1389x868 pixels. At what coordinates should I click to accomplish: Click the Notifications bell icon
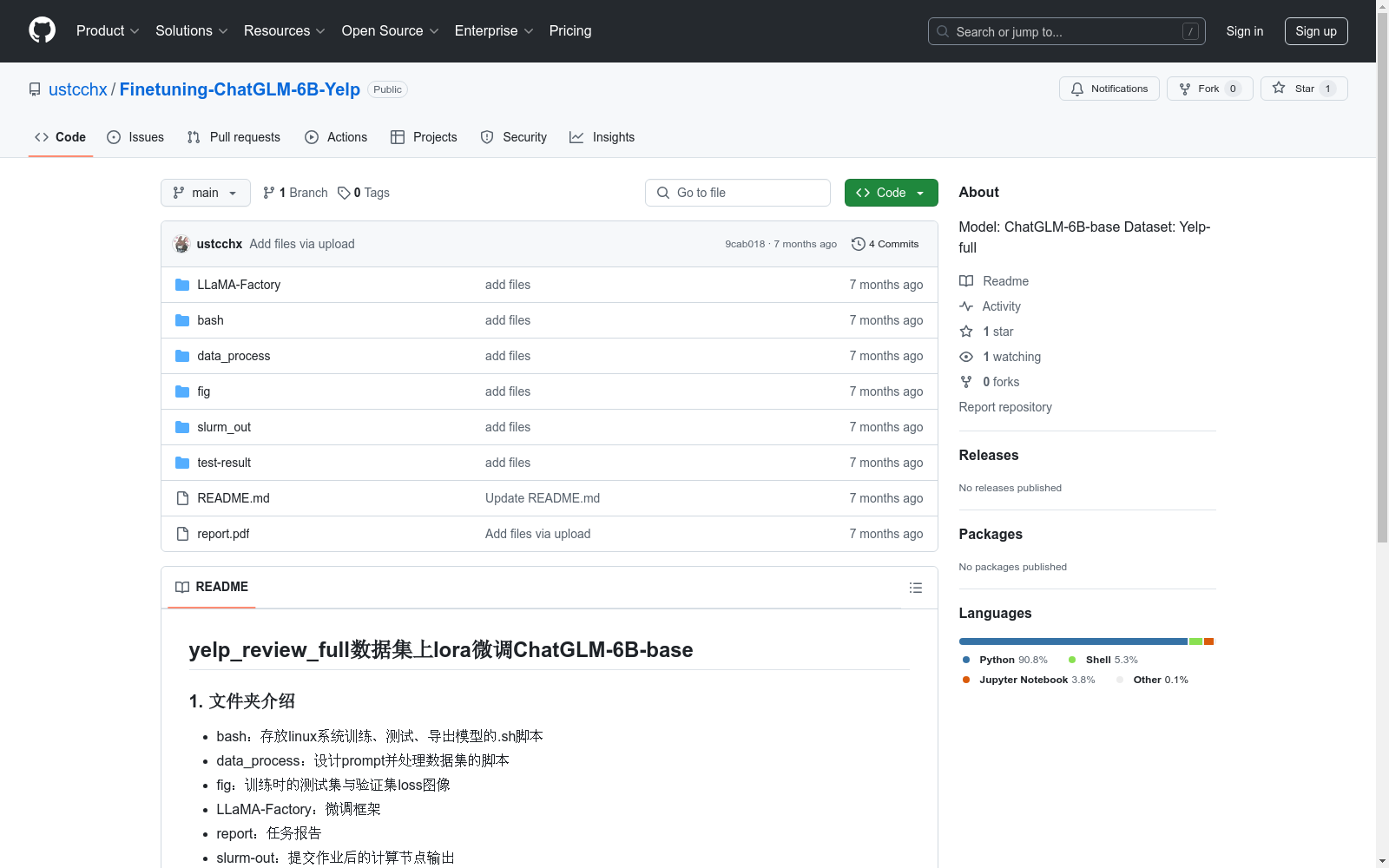click(x=1077, y=89)
